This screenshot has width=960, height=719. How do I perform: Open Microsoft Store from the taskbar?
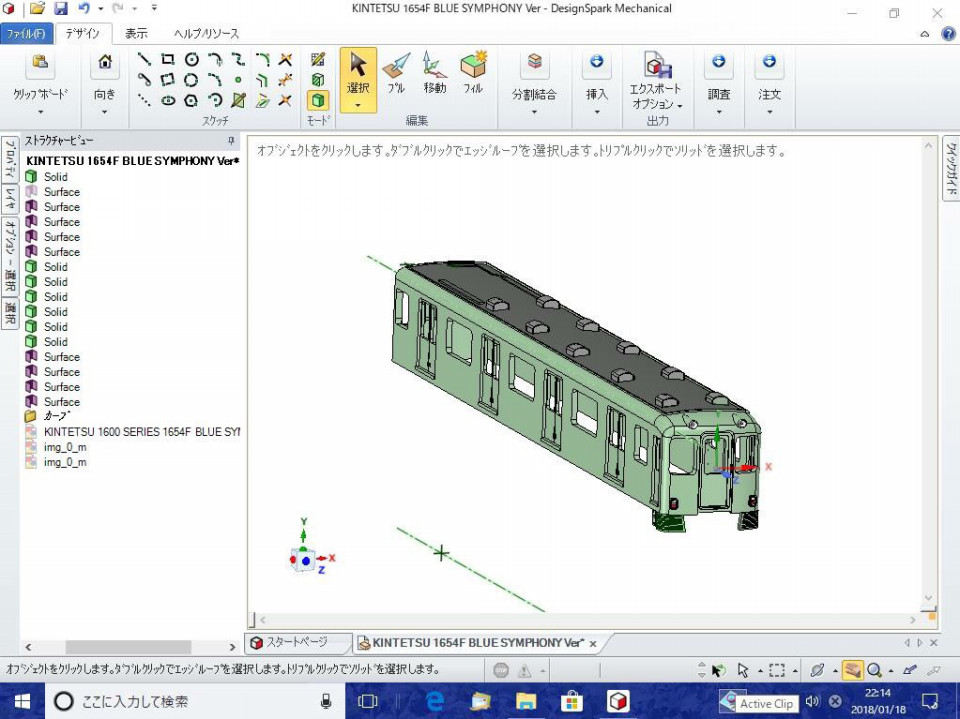572,701
